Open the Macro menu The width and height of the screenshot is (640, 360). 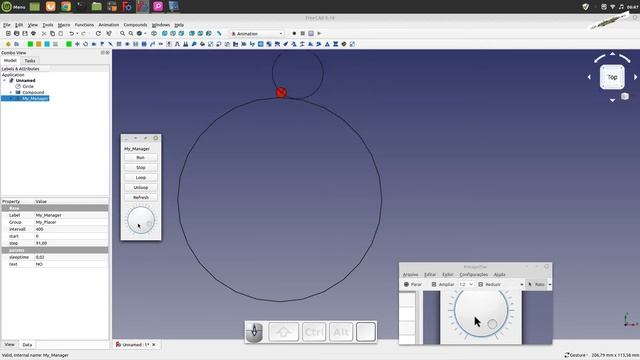[64, 25]
